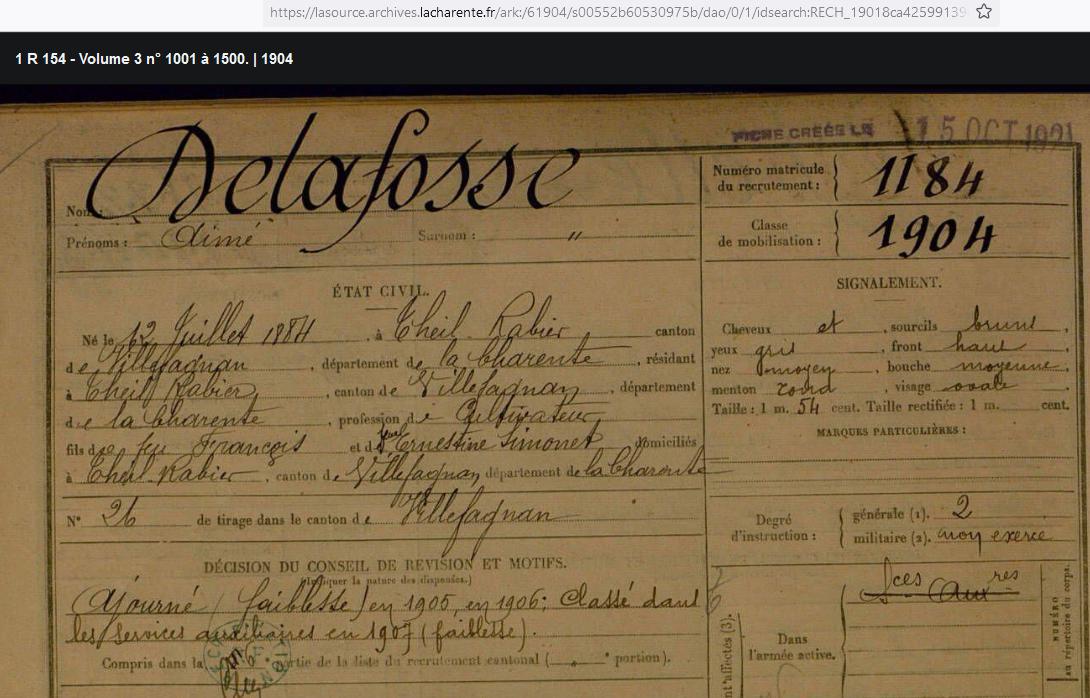Viewport: 1090px width, 698px height.
Task: Click the first name Aimé
Action: pyautogui.click(x=207, y=238)
